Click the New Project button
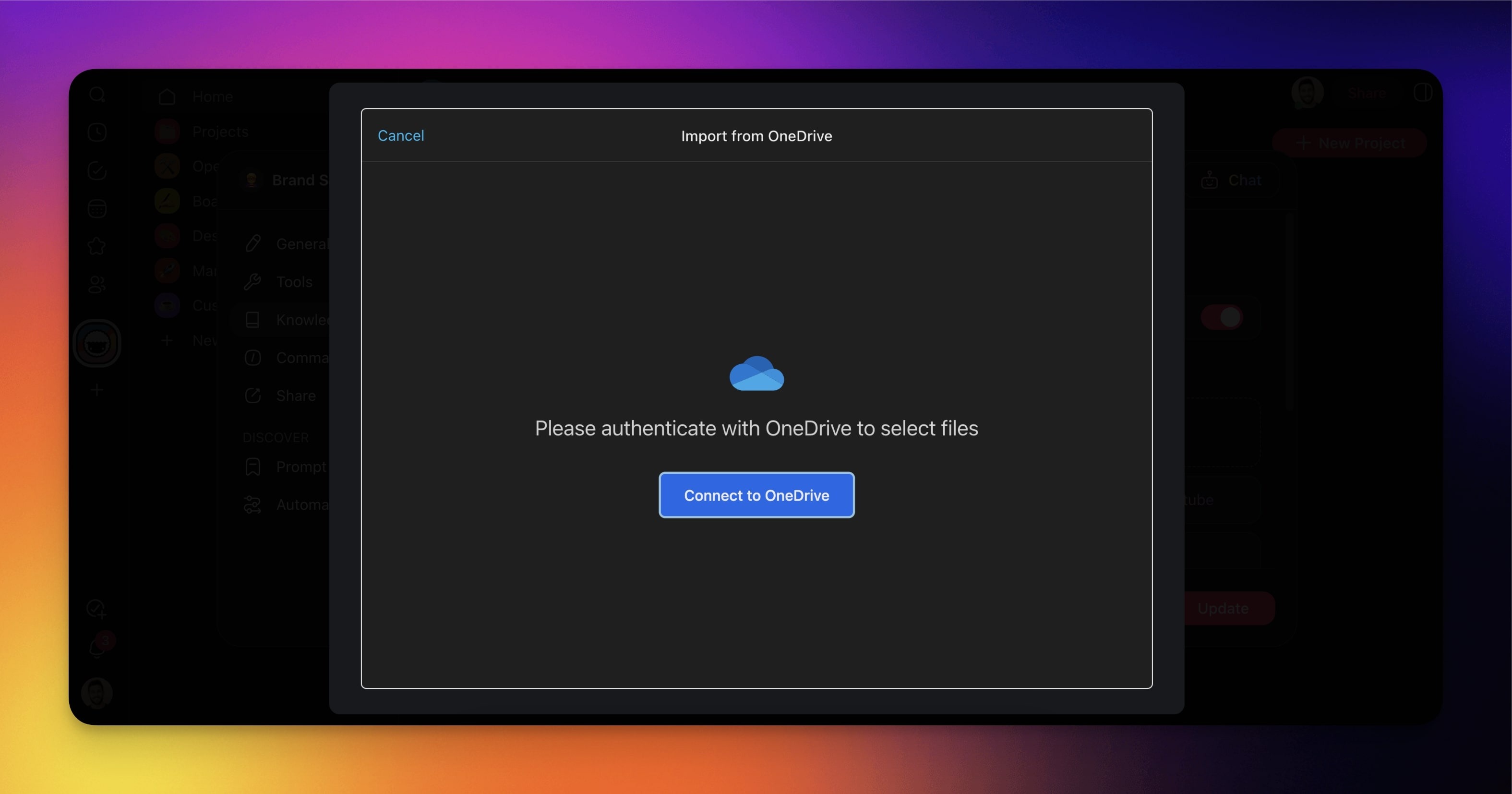Image resolution: width=1512 pixels, height=794 pixels. point(1349,143)
